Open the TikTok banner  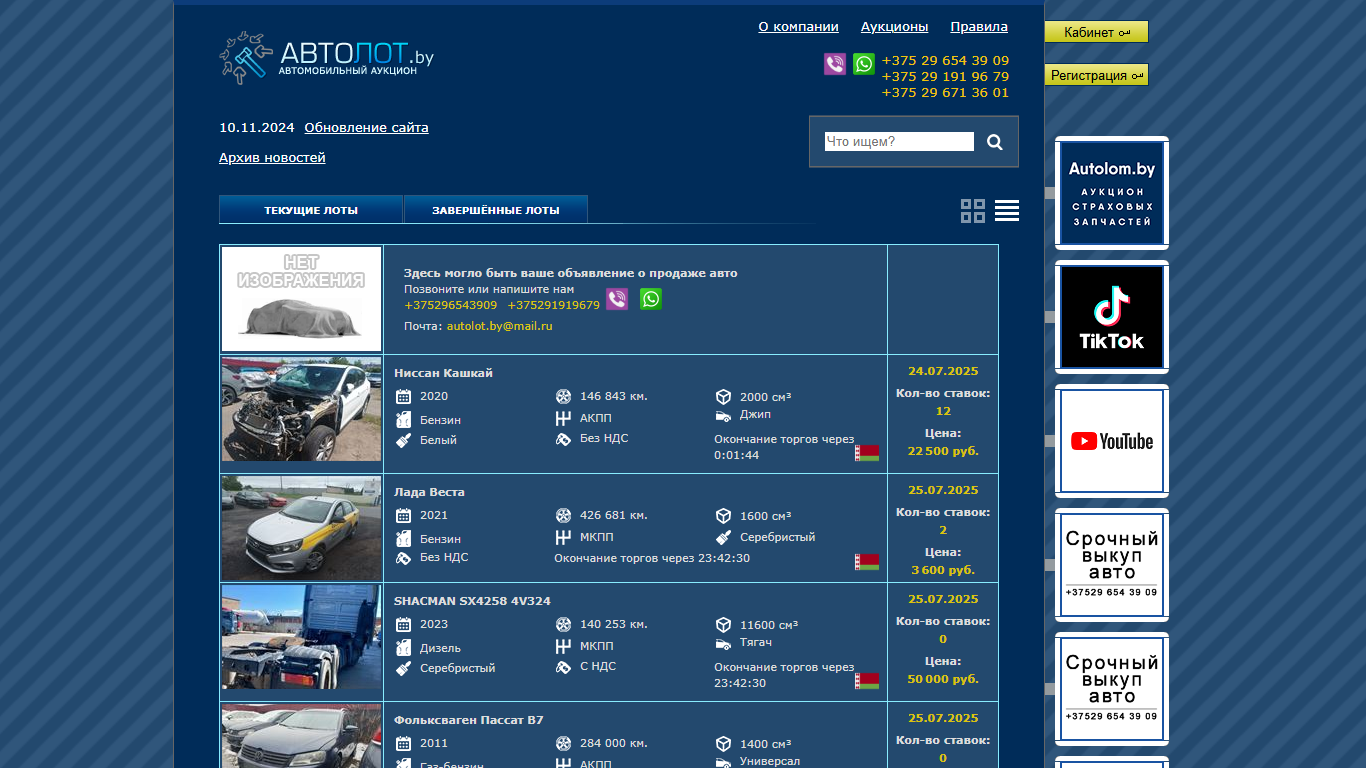[1112, 317]
